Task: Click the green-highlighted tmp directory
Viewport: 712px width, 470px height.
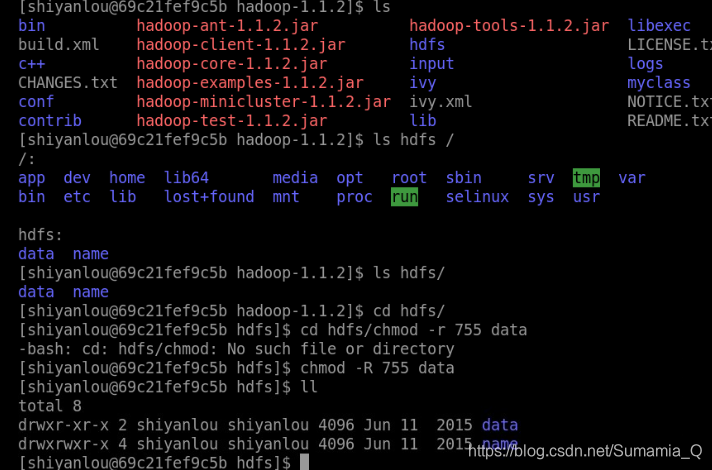Action: (x=586, y=178)
